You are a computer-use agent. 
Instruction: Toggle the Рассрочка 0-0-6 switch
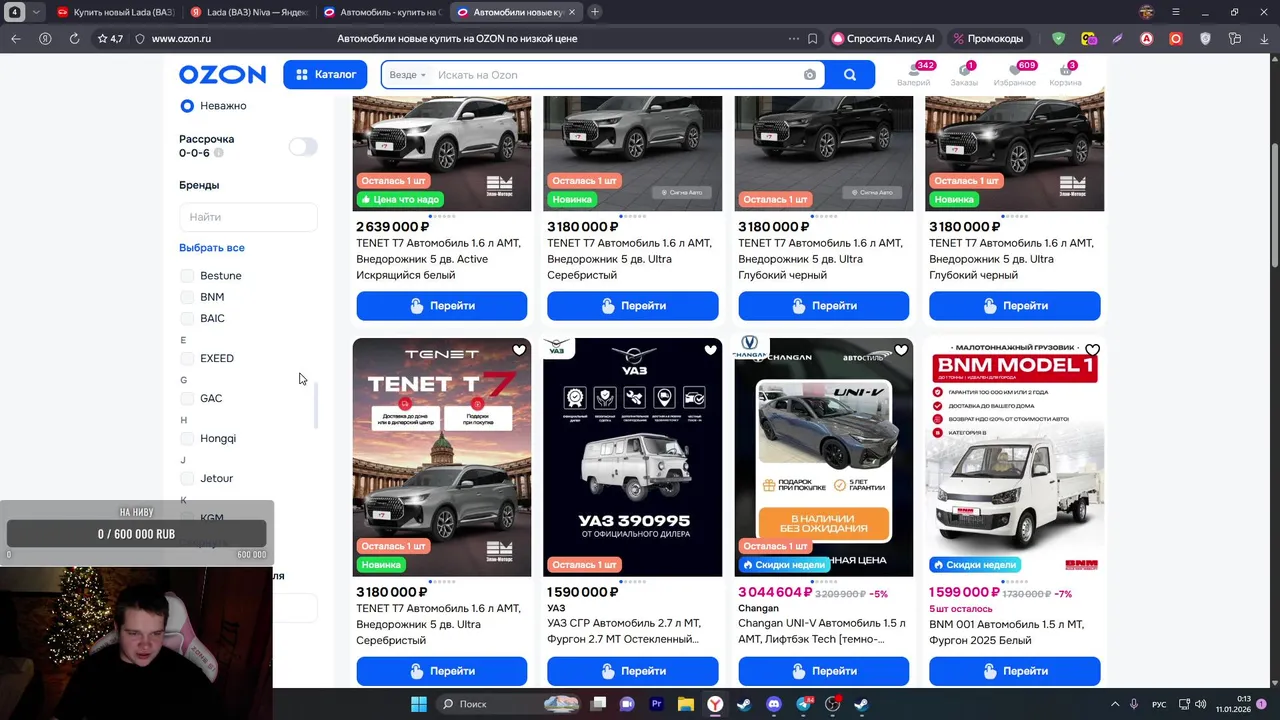[302, 146]
